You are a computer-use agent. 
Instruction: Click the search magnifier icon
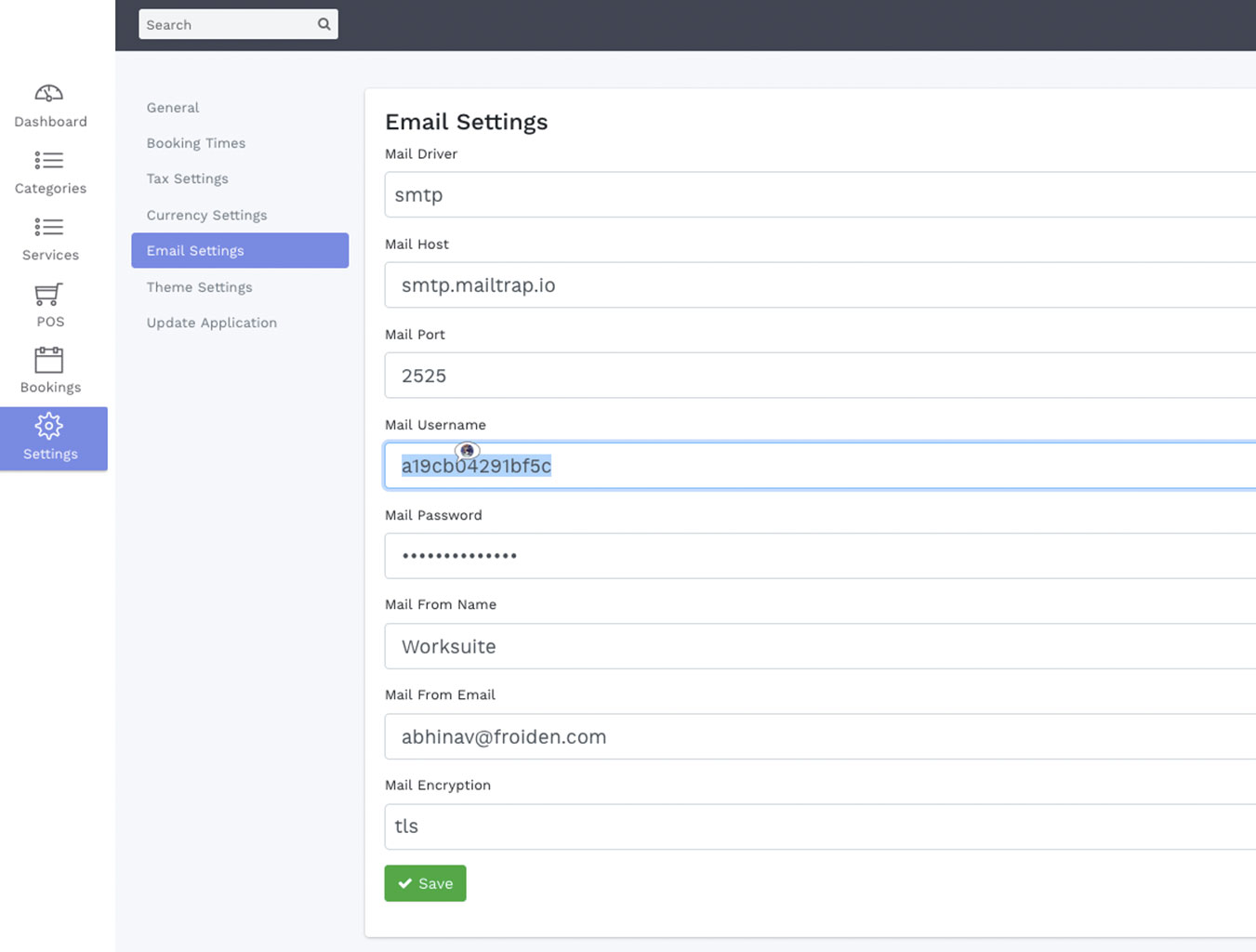pos(324,24)
